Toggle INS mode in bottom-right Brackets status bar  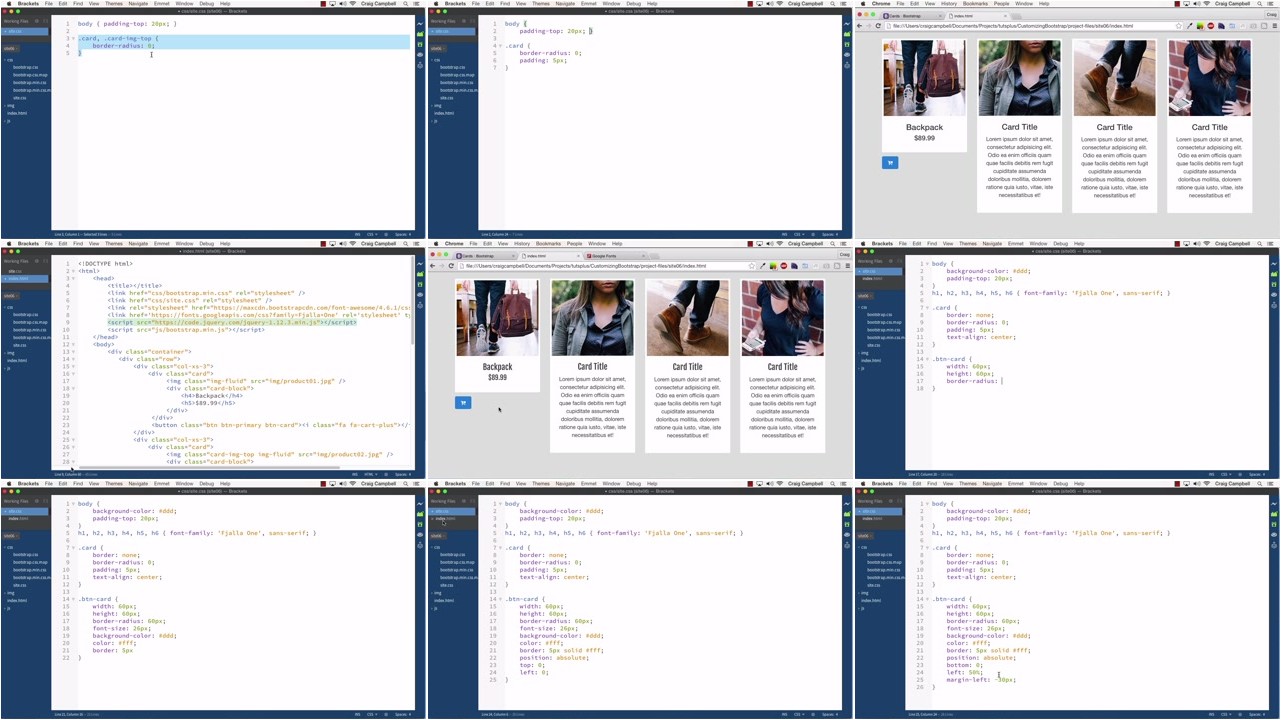[x=1211, y=715]
